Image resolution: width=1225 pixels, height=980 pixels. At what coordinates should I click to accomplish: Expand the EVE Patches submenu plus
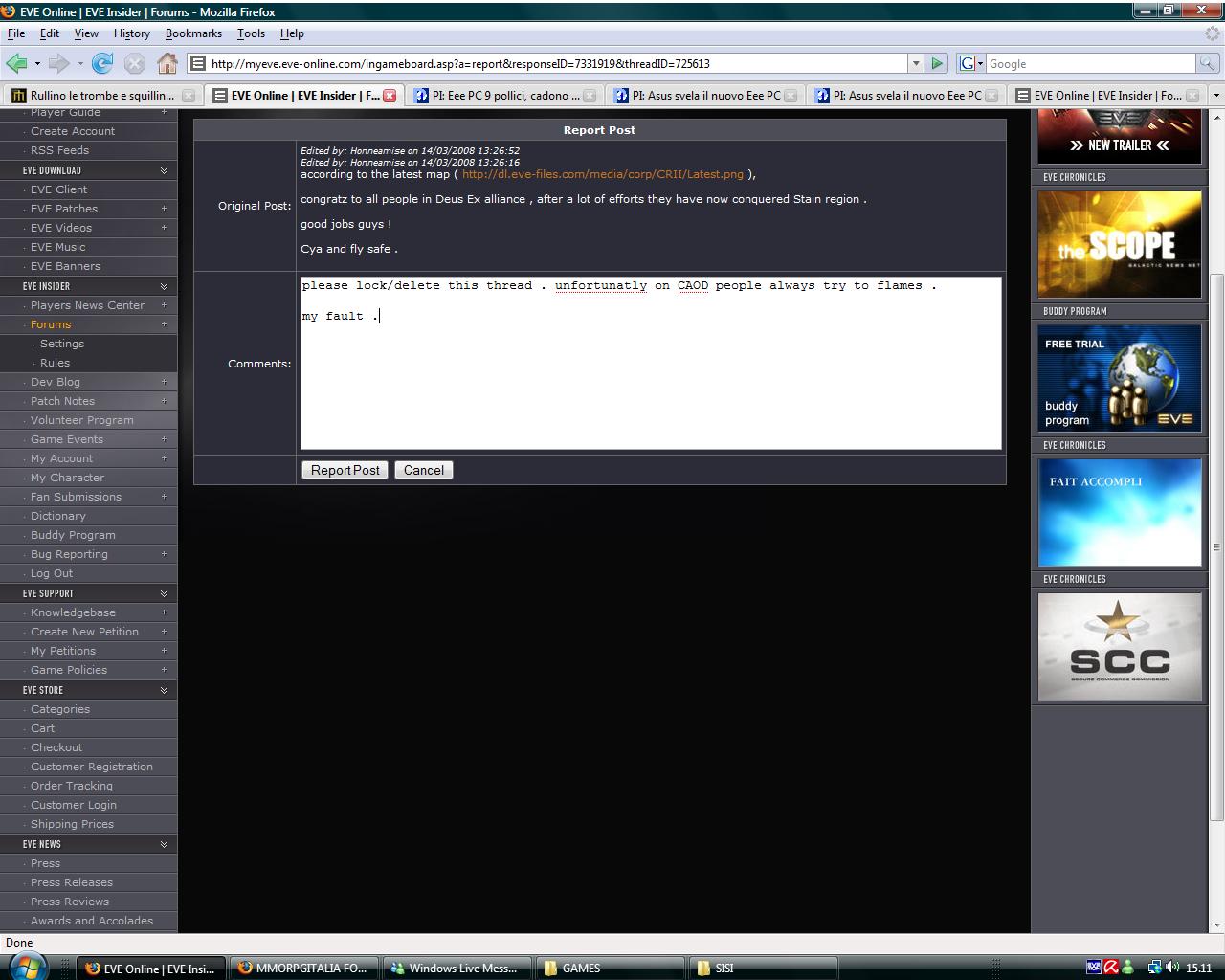click(164, 209)
